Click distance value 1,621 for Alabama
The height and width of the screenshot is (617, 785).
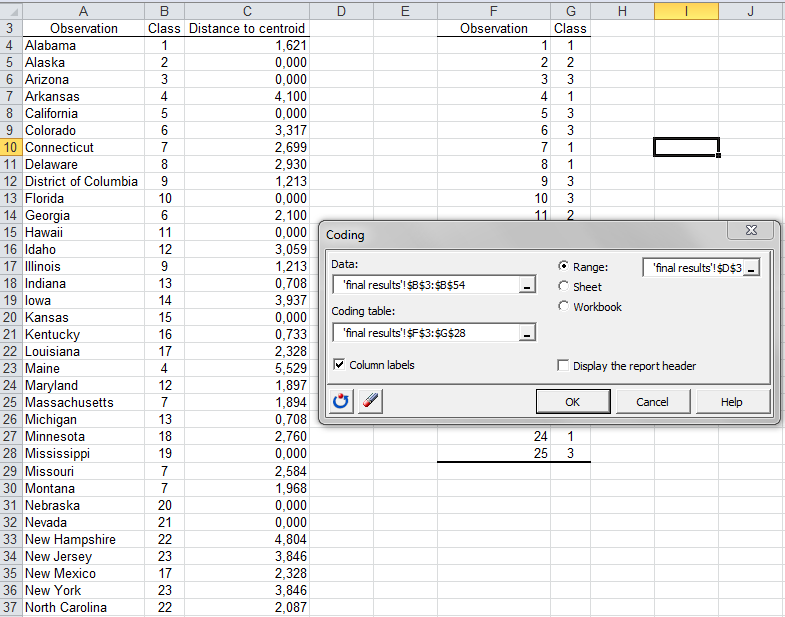coord(247,45)
